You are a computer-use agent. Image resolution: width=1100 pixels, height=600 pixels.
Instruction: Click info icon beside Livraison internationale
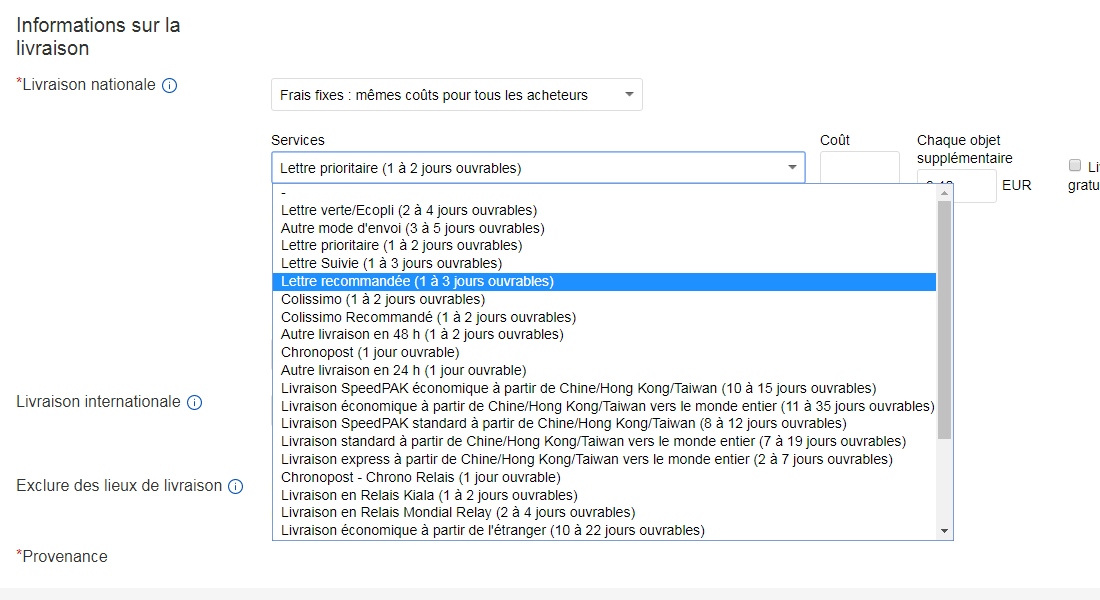pos(195,403)
